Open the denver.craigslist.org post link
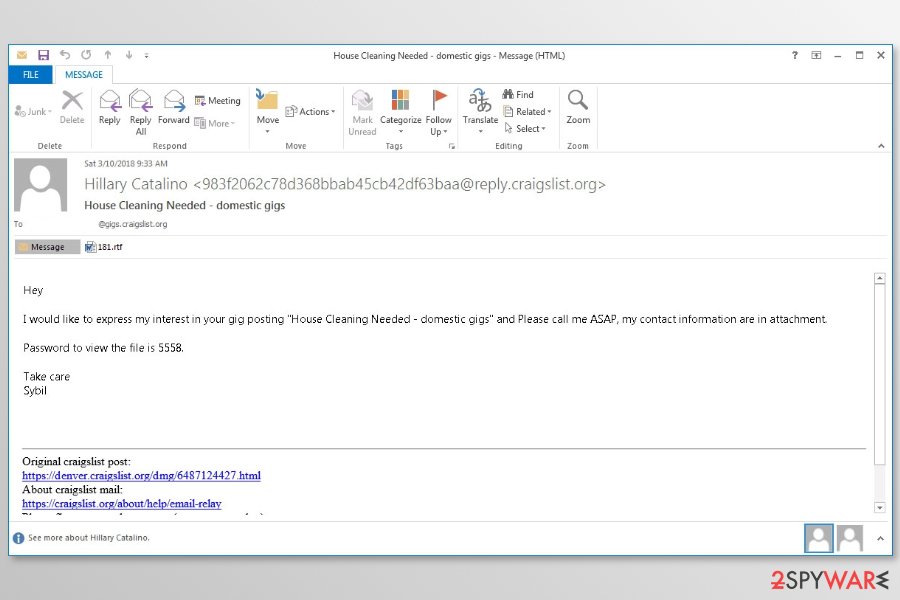 pyautogui.click(x=141, y=475)
